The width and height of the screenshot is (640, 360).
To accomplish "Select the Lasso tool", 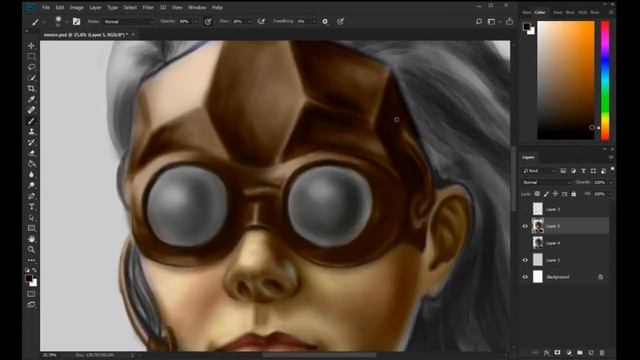I will [31, 67].
